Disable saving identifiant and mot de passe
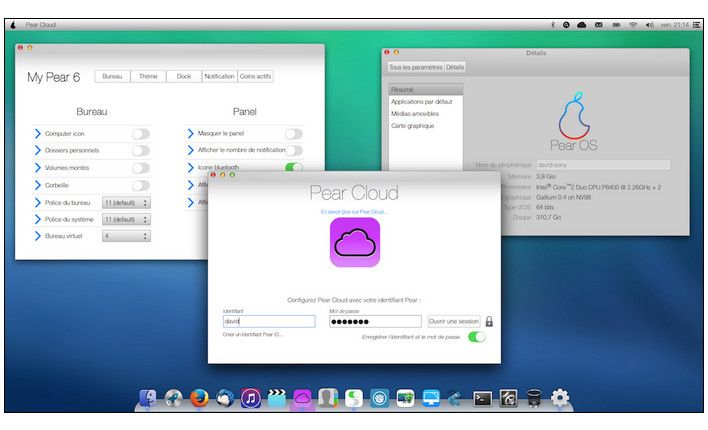Viewport: 708px width, 430px height. (x=477, y=337)
